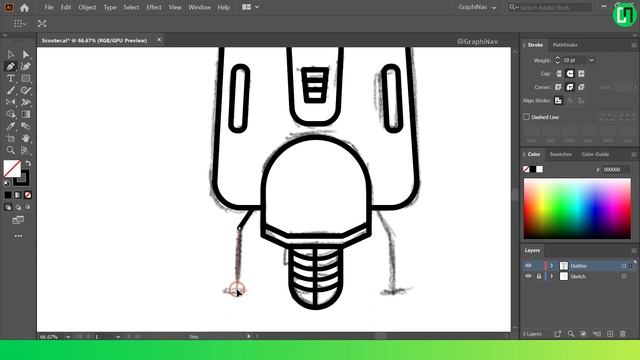Viewport: 640px width, 360px height.
Task: Set stroke corner to Miter Join
Action: click(559, 87)
